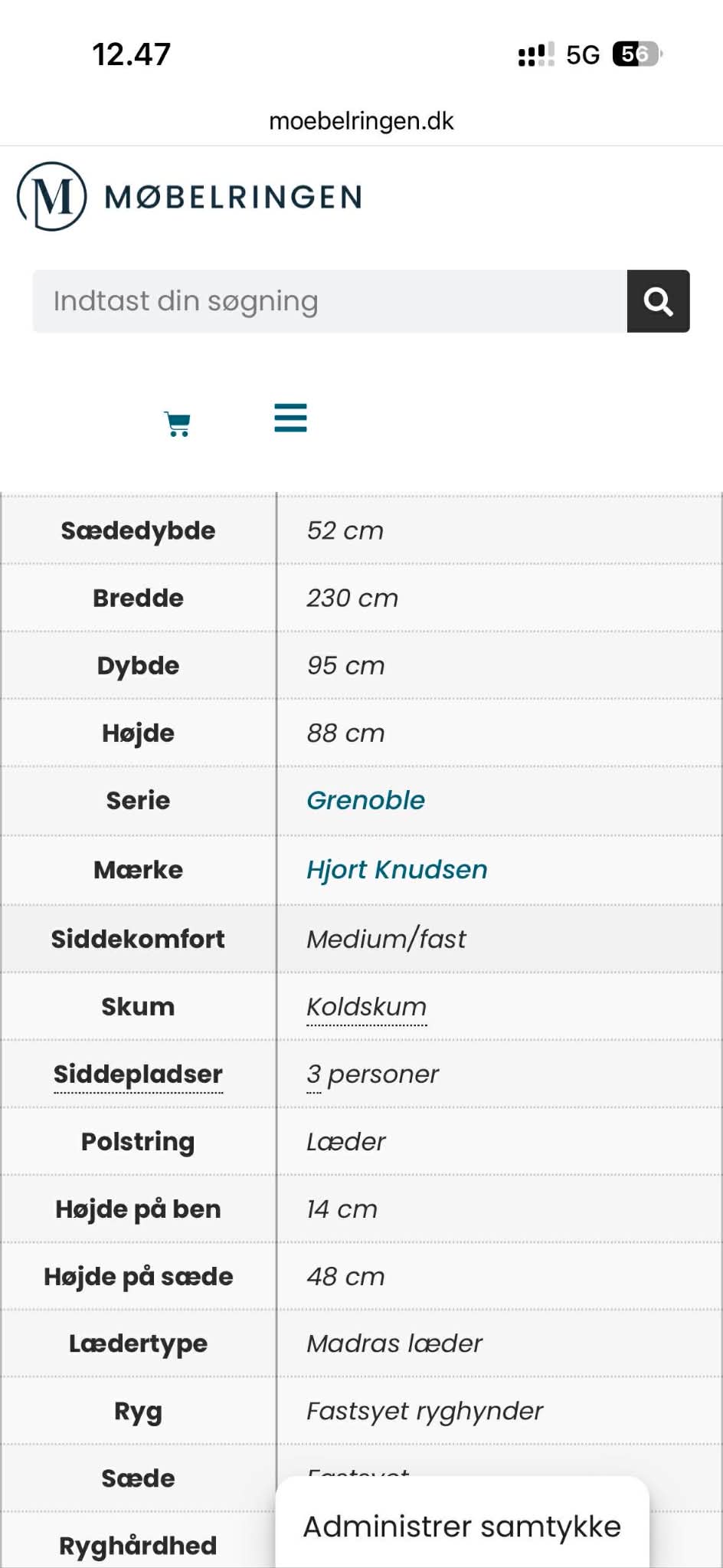Tap the cellular signal strength icon
The height and width of the screenshot is (1568, 723).
pyautogui.click(x=535, y=55)
